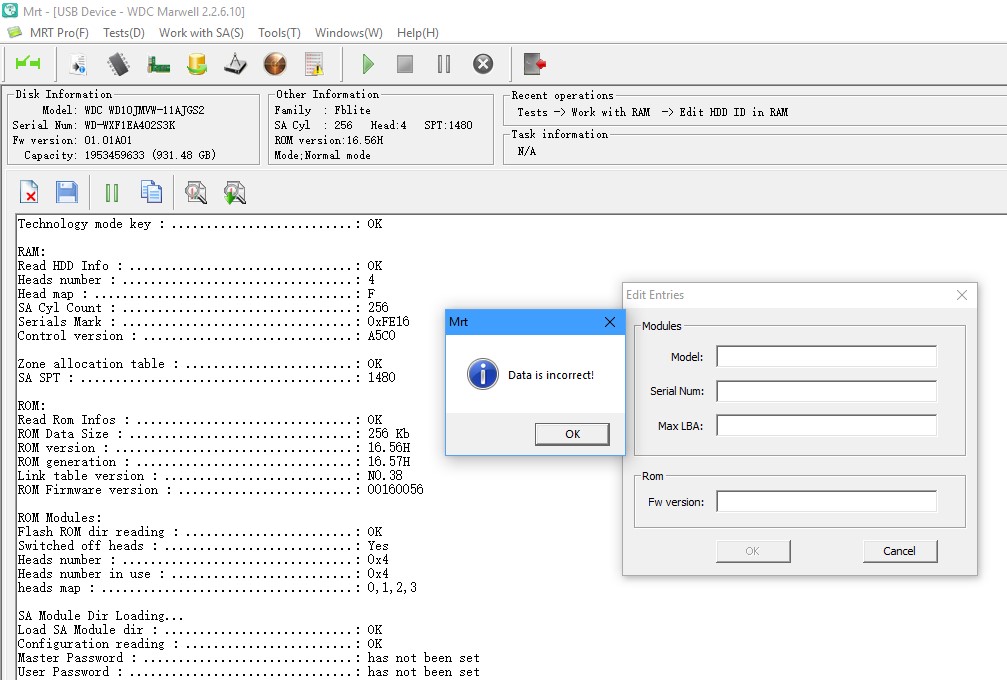
Task: Save log with blue floppy icon
Action: click(67, 192)
